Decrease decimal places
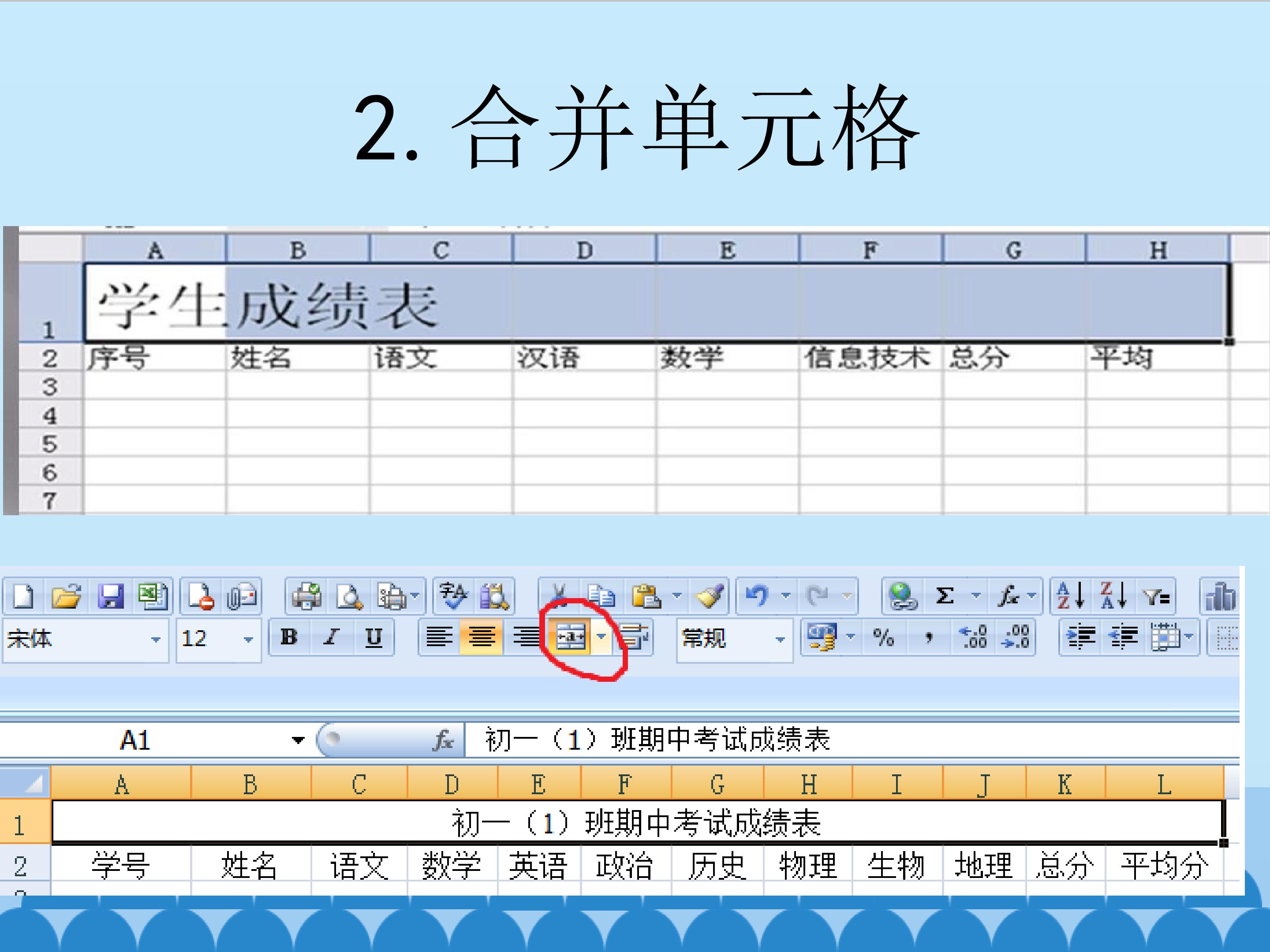 tap(1015, 637)
